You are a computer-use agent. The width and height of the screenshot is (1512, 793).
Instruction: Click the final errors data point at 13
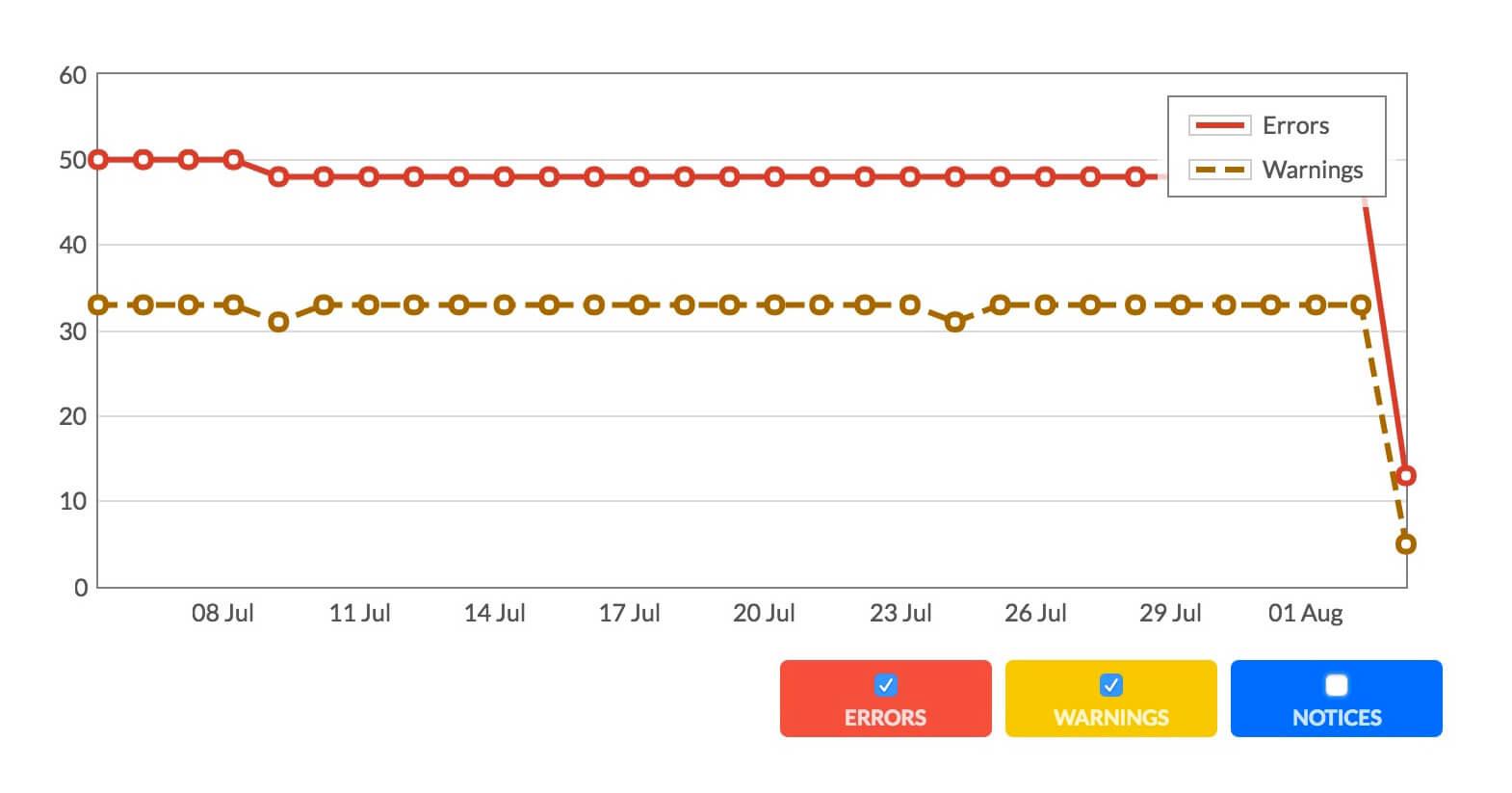pyautogui.click(x=1405, y=475)
